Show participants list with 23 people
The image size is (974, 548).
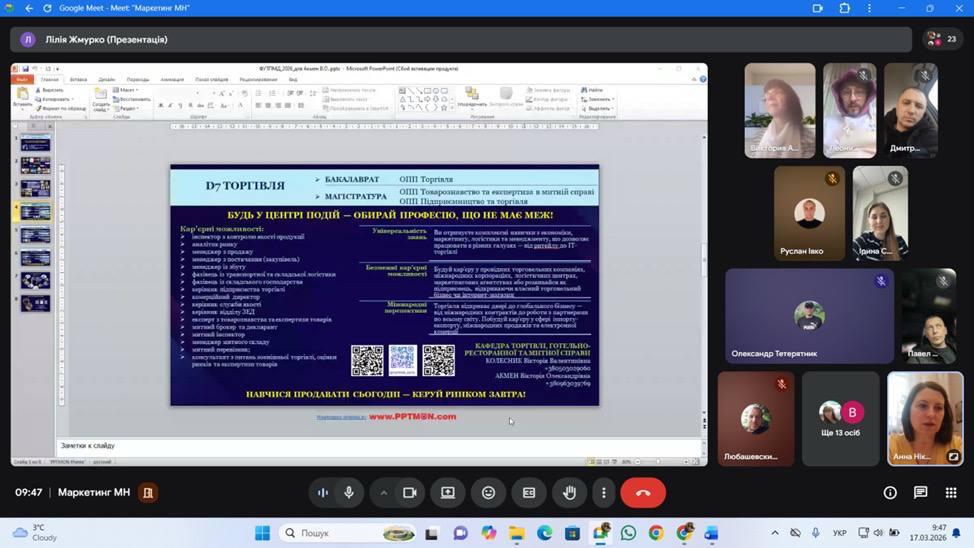coord(943,39)
